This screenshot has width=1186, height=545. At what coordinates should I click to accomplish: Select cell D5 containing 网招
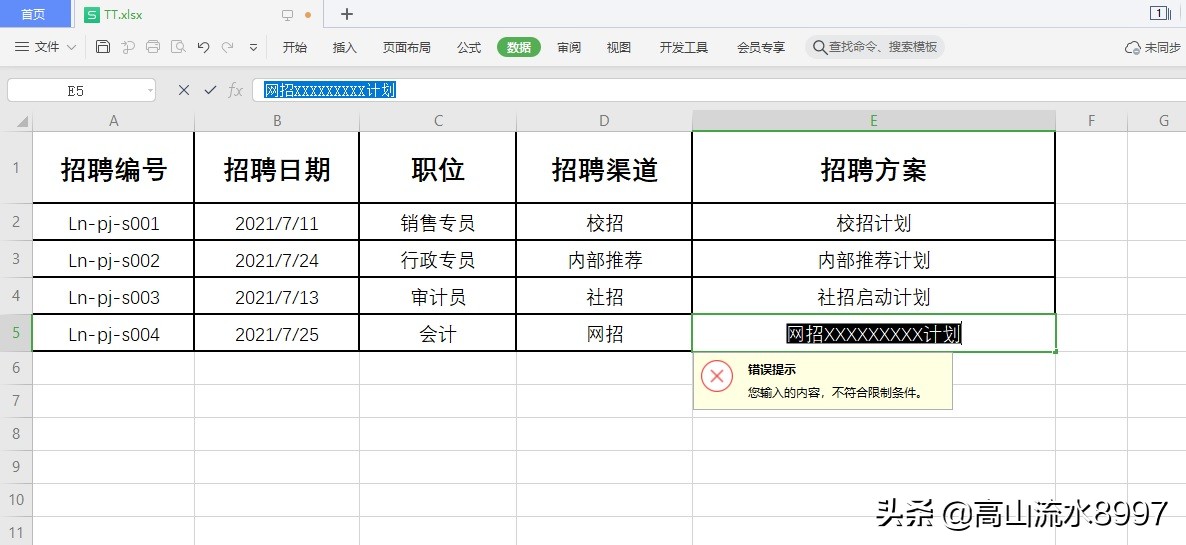point(604,334)
